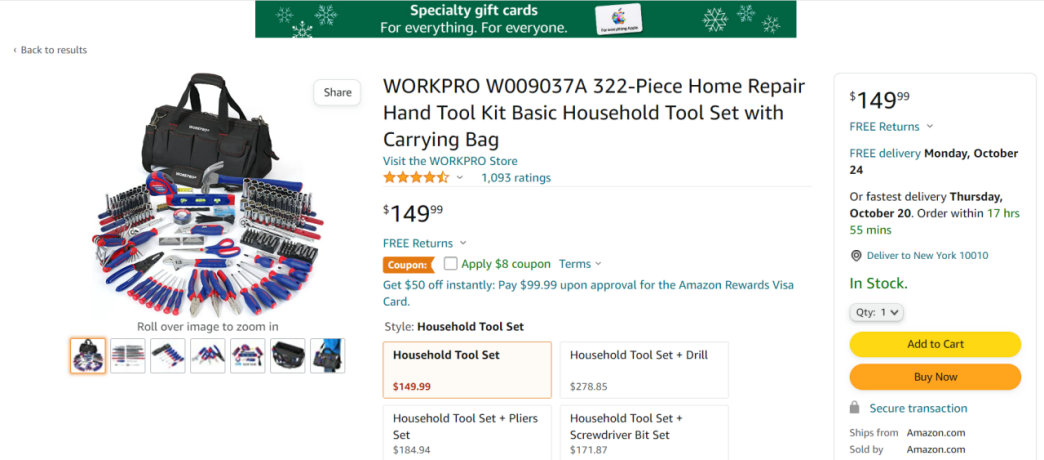The width and height of the screenshot is (1044, 460).
Task: Open the Qty quantity dropdown
Action: pyautogui.click(x=877, y=312)
